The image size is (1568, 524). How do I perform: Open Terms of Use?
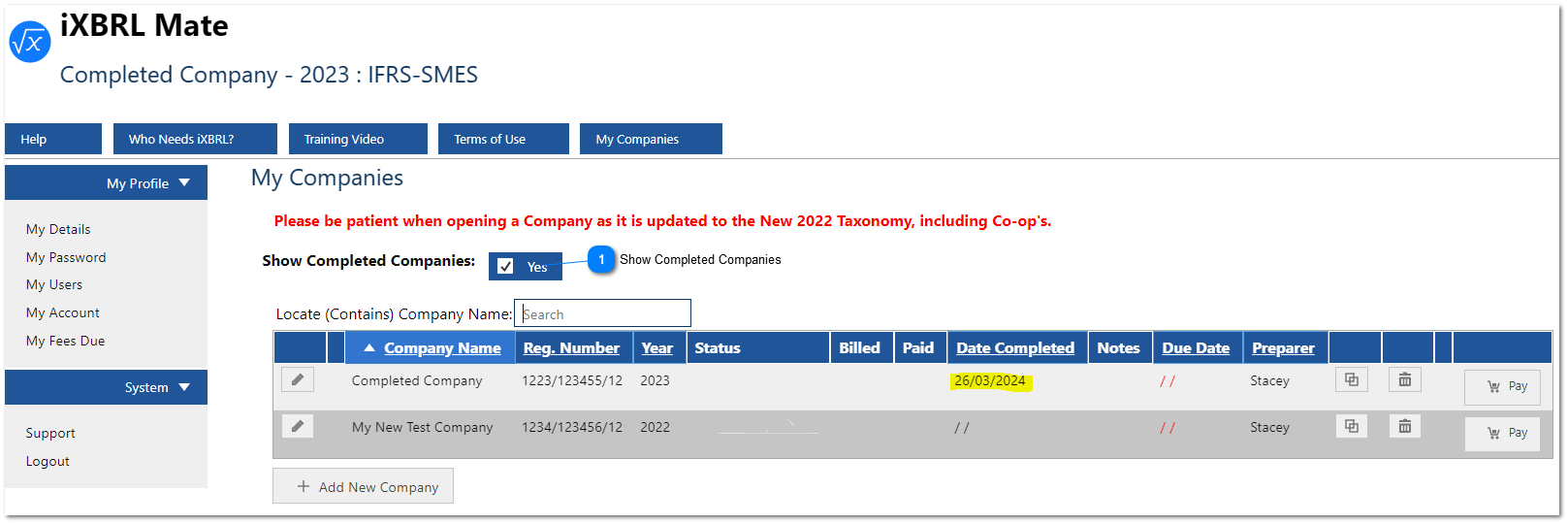(503, 139)
